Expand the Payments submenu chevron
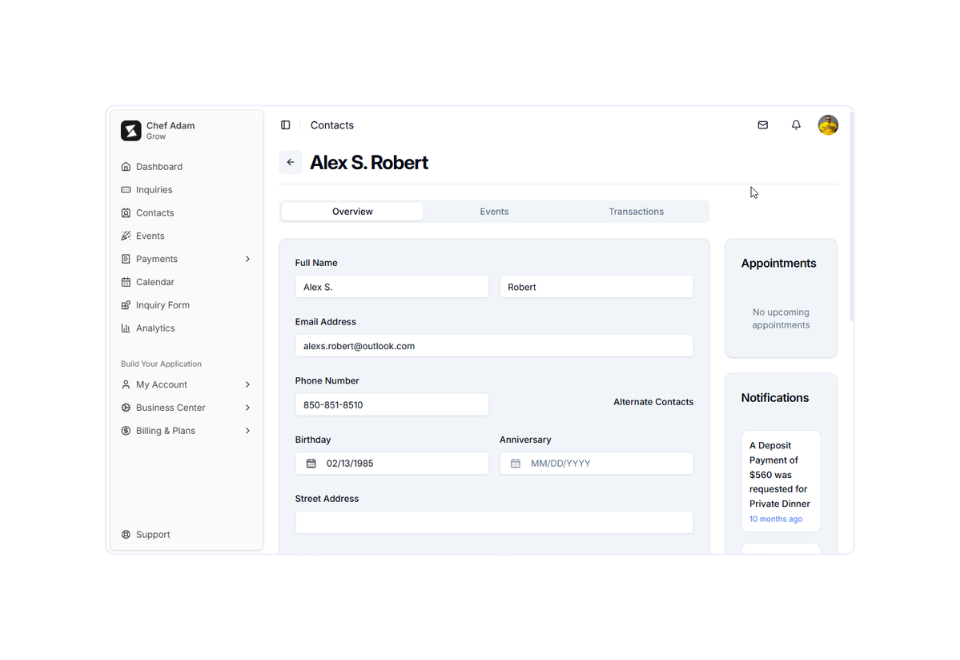This screenshot has width=960, height=660. tap(247, 259)
